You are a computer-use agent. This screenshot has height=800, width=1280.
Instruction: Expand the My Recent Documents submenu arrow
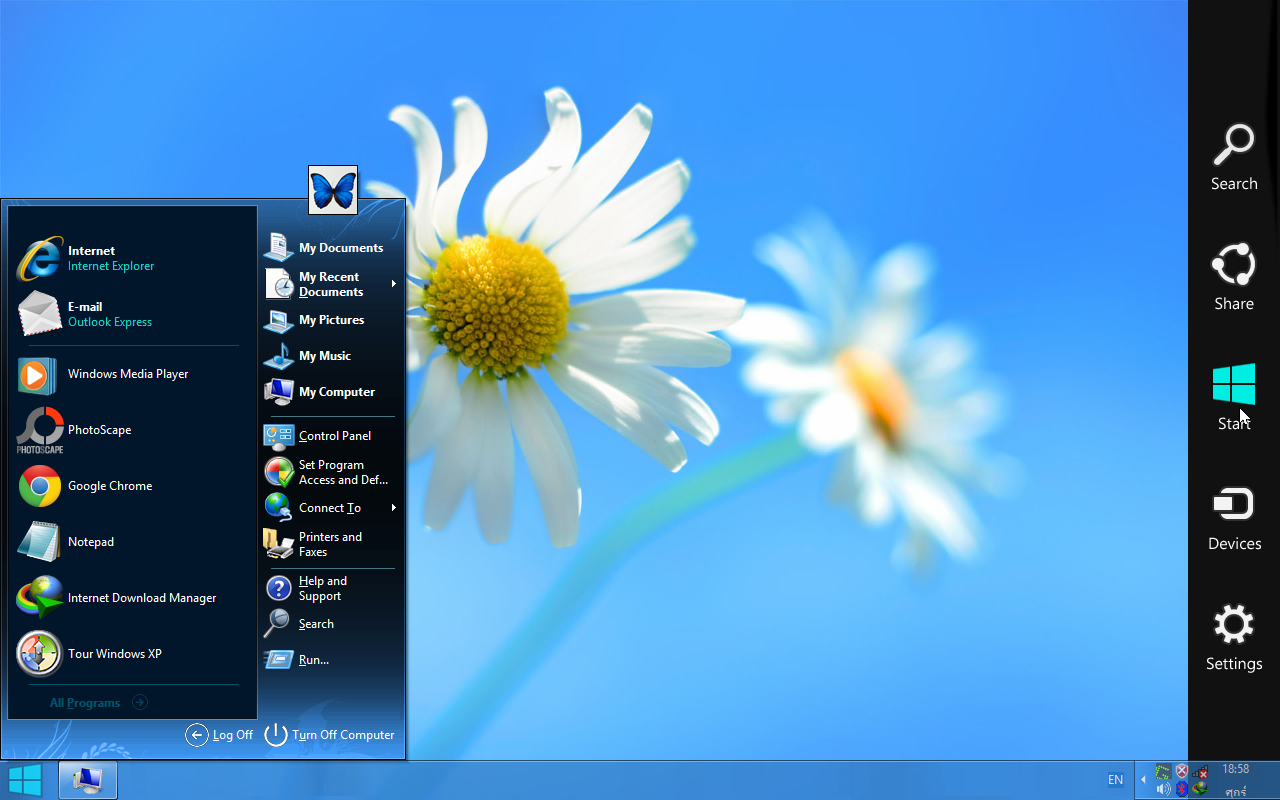pos(394,284)
